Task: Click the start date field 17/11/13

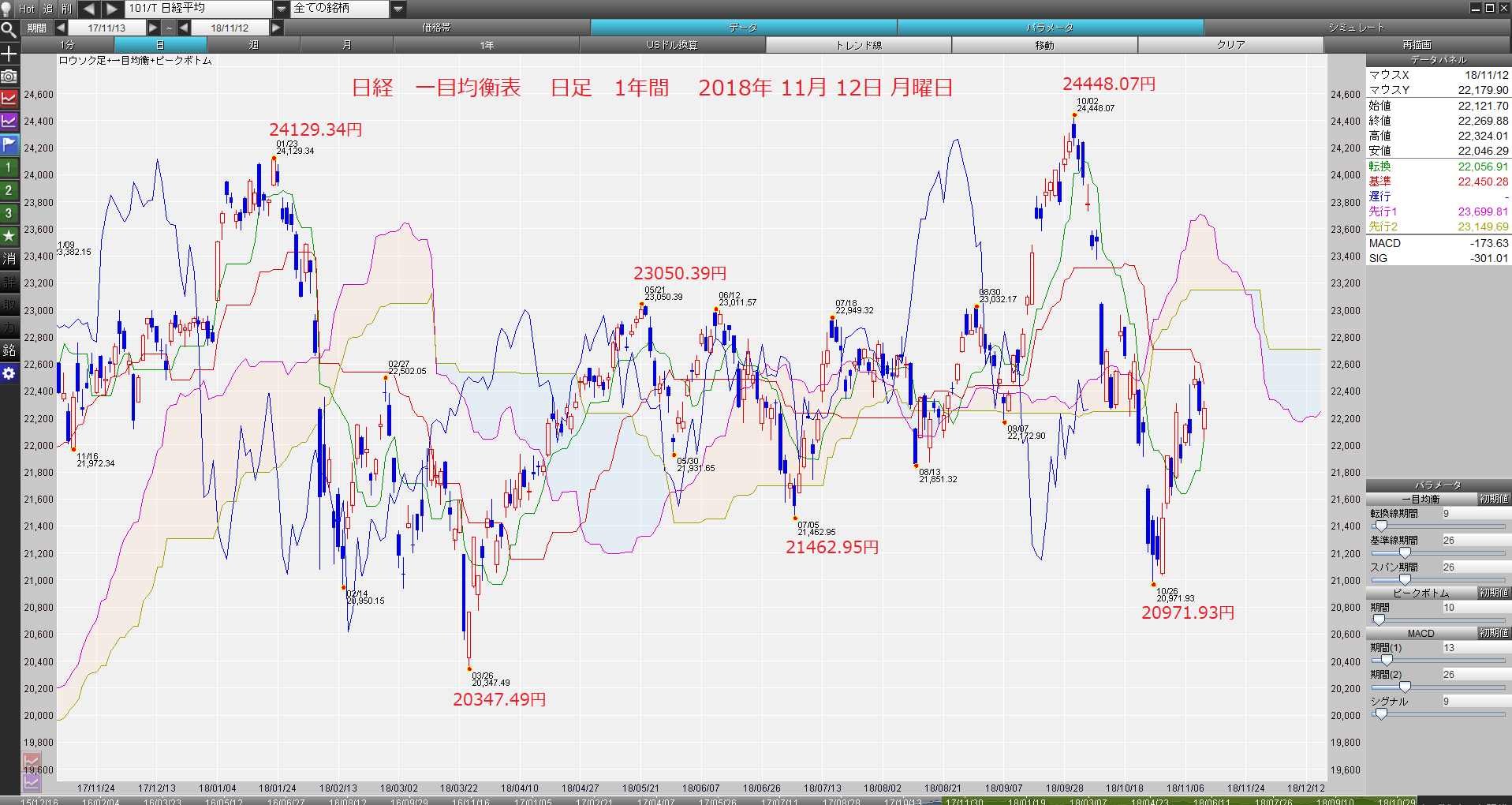Action: tap(106, 28)
